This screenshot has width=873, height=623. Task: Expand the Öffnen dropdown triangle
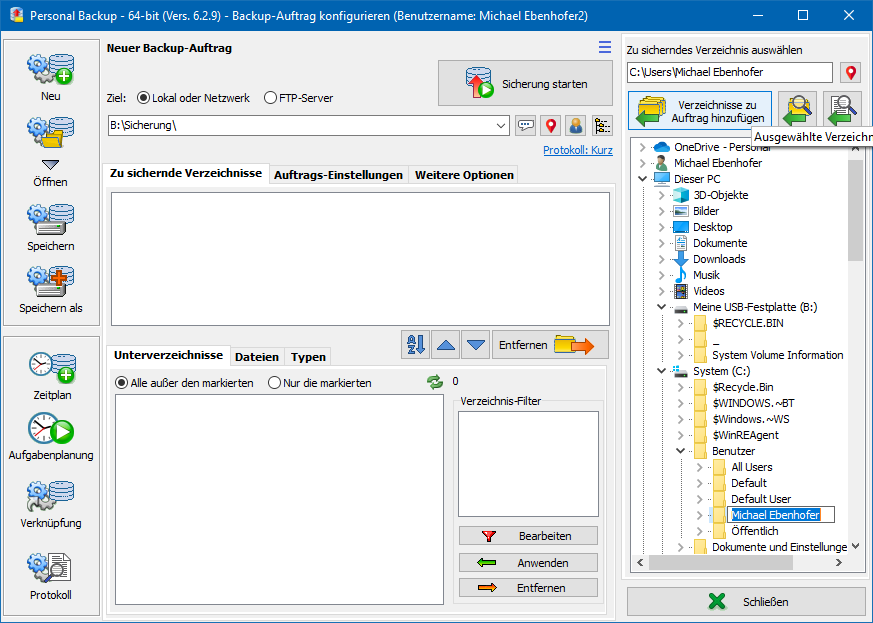click(x=51, y=164)
